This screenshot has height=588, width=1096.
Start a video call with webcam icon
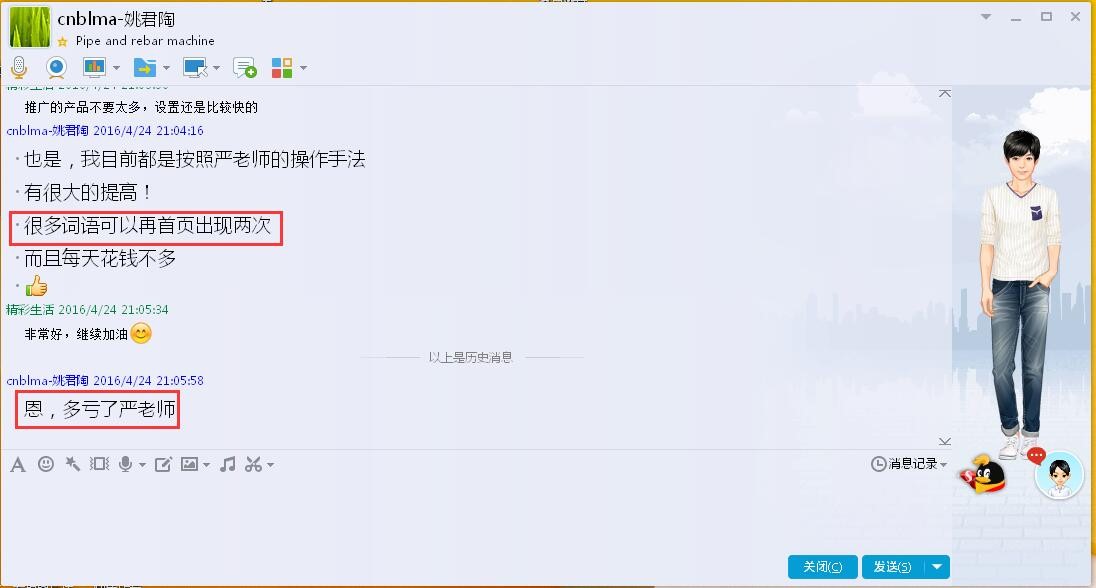coord(56,68)
